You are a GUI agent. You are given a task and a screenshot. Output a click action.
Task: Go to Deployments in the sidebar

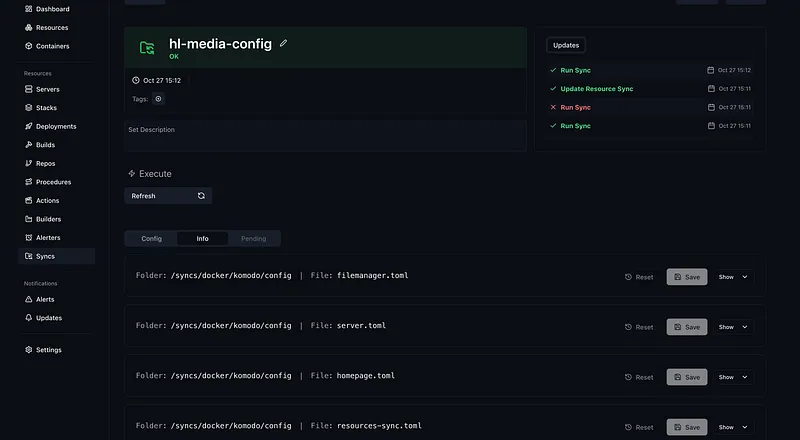55,126
